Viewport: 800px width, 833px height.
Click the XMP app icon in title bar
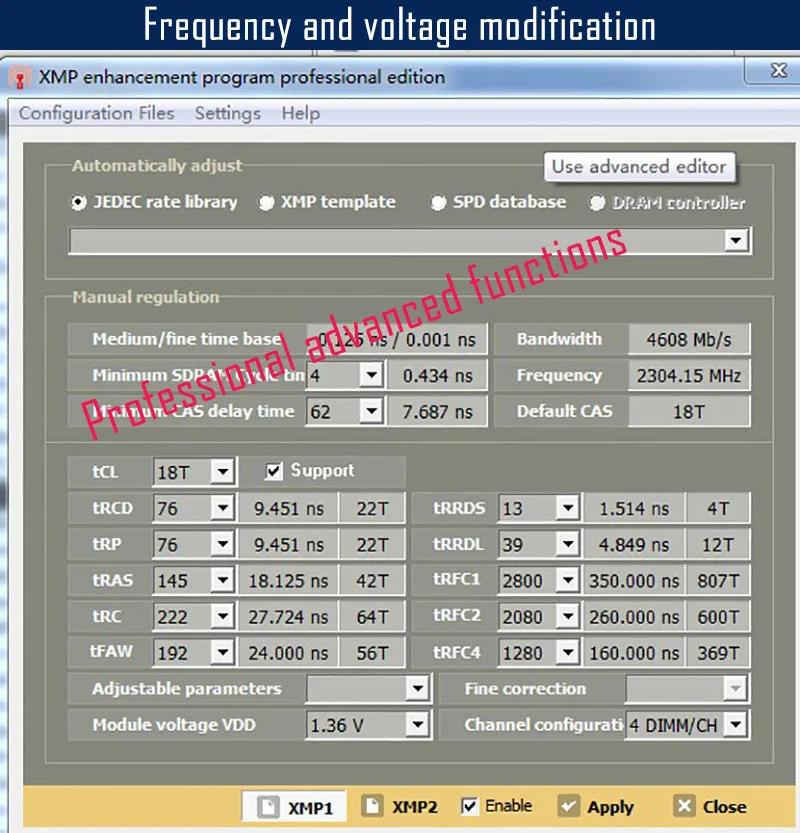(20, 78)
